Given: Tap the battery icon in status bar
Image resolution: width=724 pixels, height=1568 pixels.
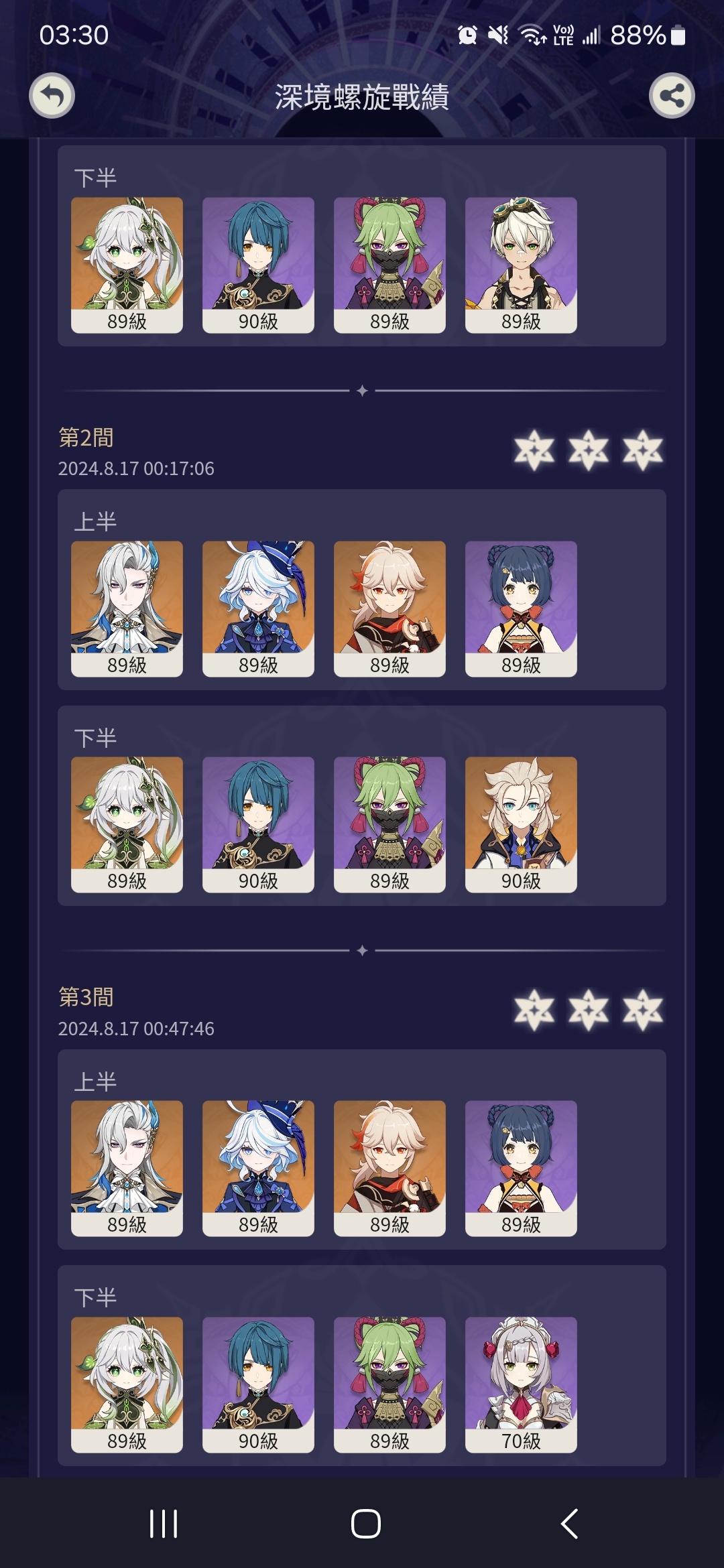Looking at the screenshot, I should point(678,35).
